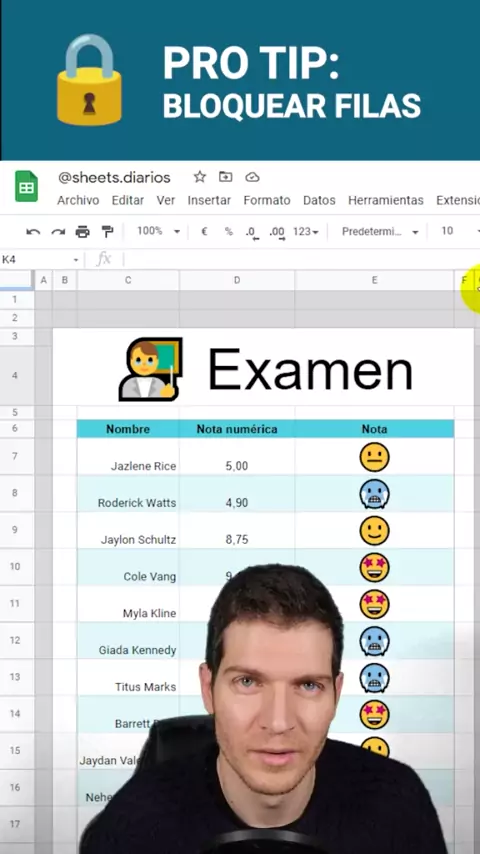The width and height of the screenshot is (480, 854).
Task: Click the redo arrow icon
Action: coord(58,232)
